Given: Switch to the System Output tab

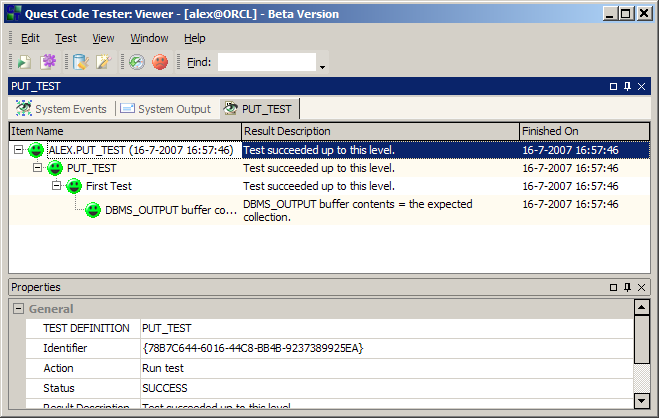Looking at the screenshot, I should pyautogui.click(x=165, y=109).
